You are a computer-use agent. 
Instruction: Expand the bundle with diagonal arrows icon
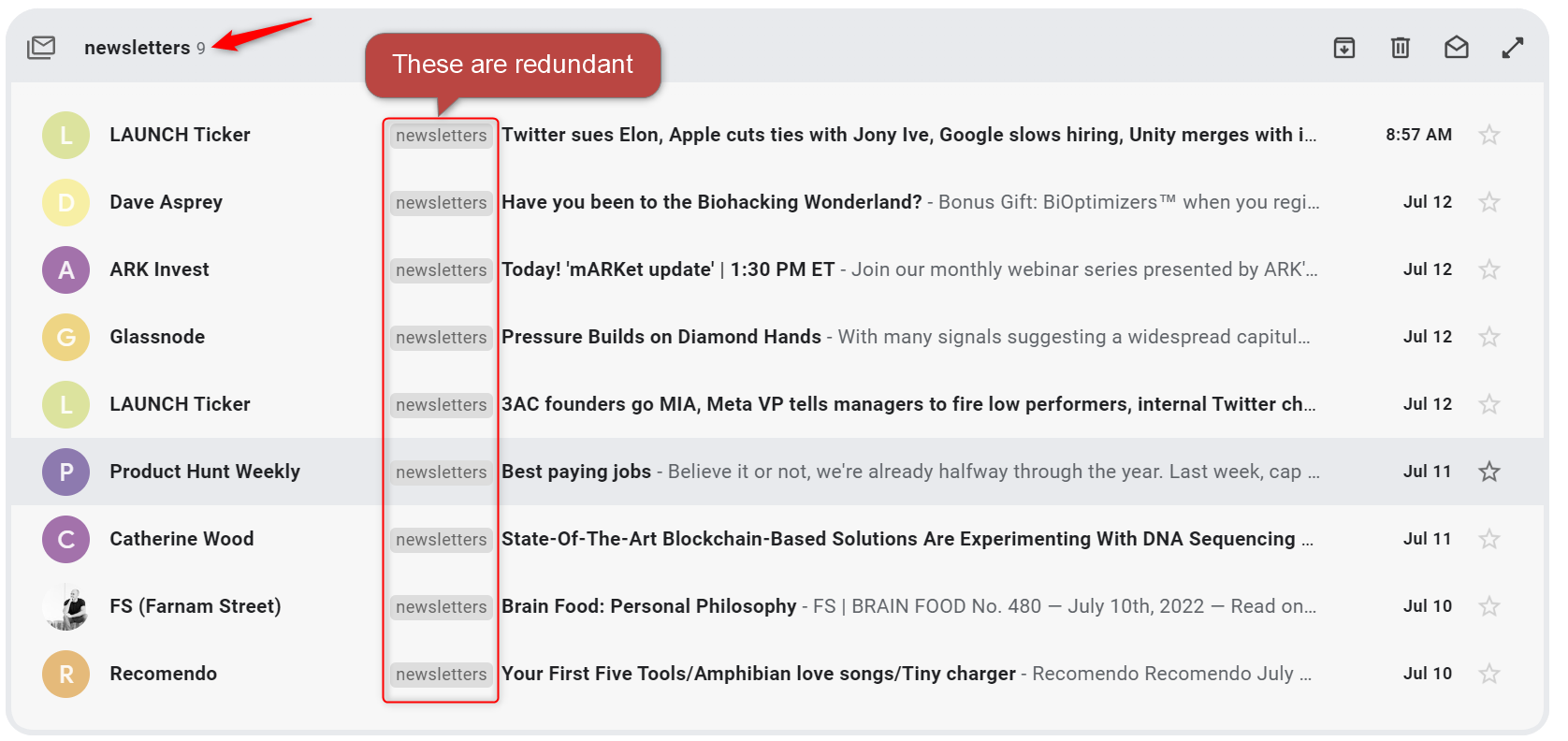click(x=1513, y=48)
